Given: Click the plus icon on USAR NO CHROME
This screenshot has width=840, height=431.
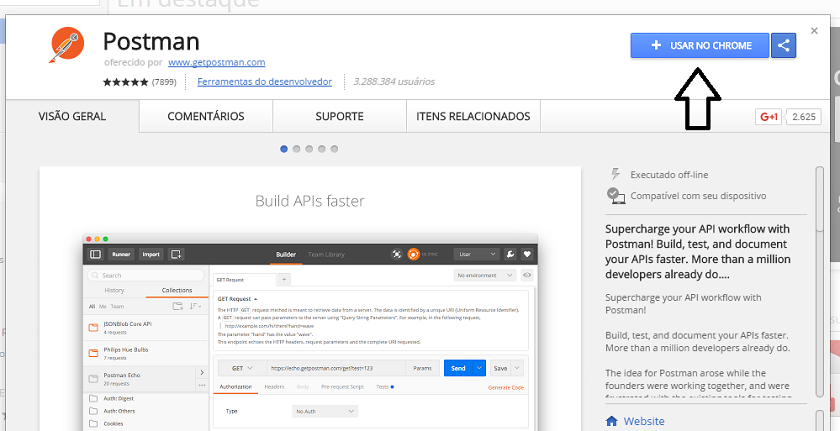Looking at the screenshot, I should [656, 46].
